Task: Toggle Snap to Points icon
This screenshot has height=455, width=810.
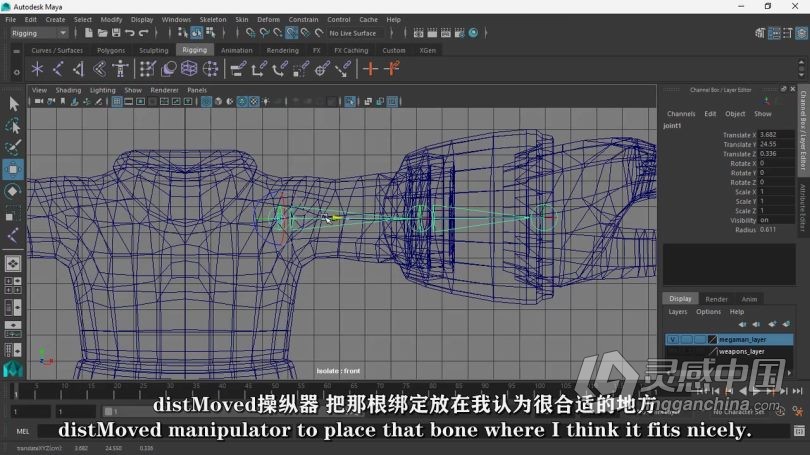Action: click(278, 33)
